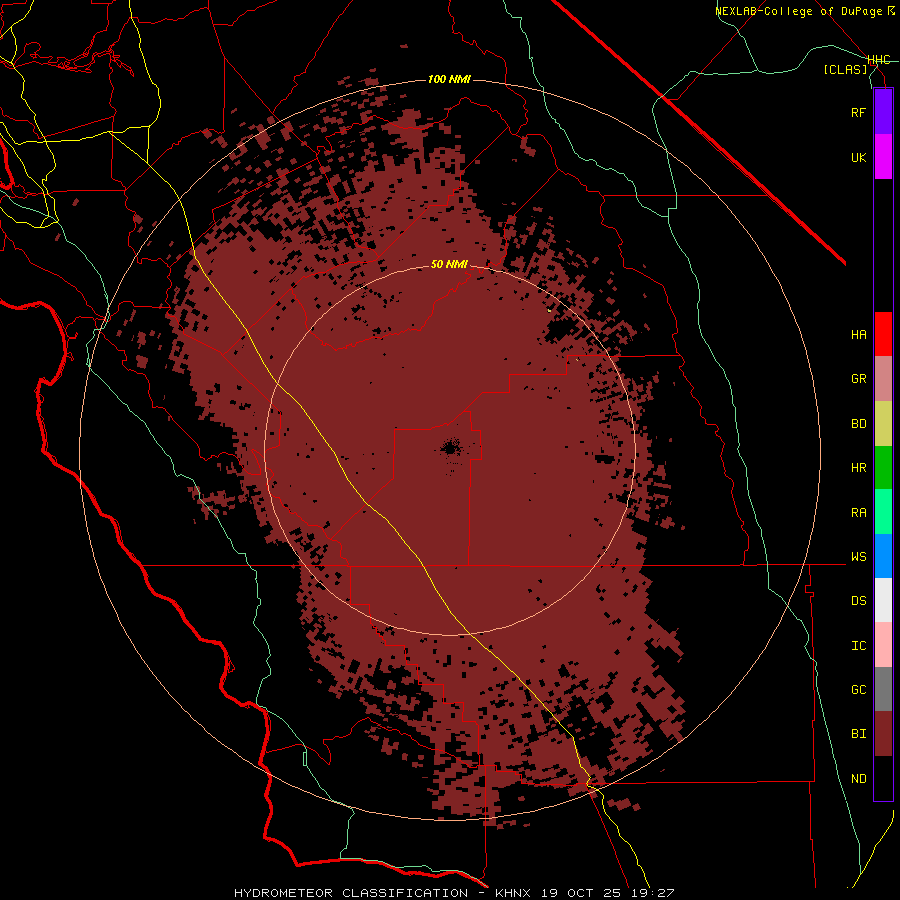Click the HA red legend swatch

click(883, 334)
